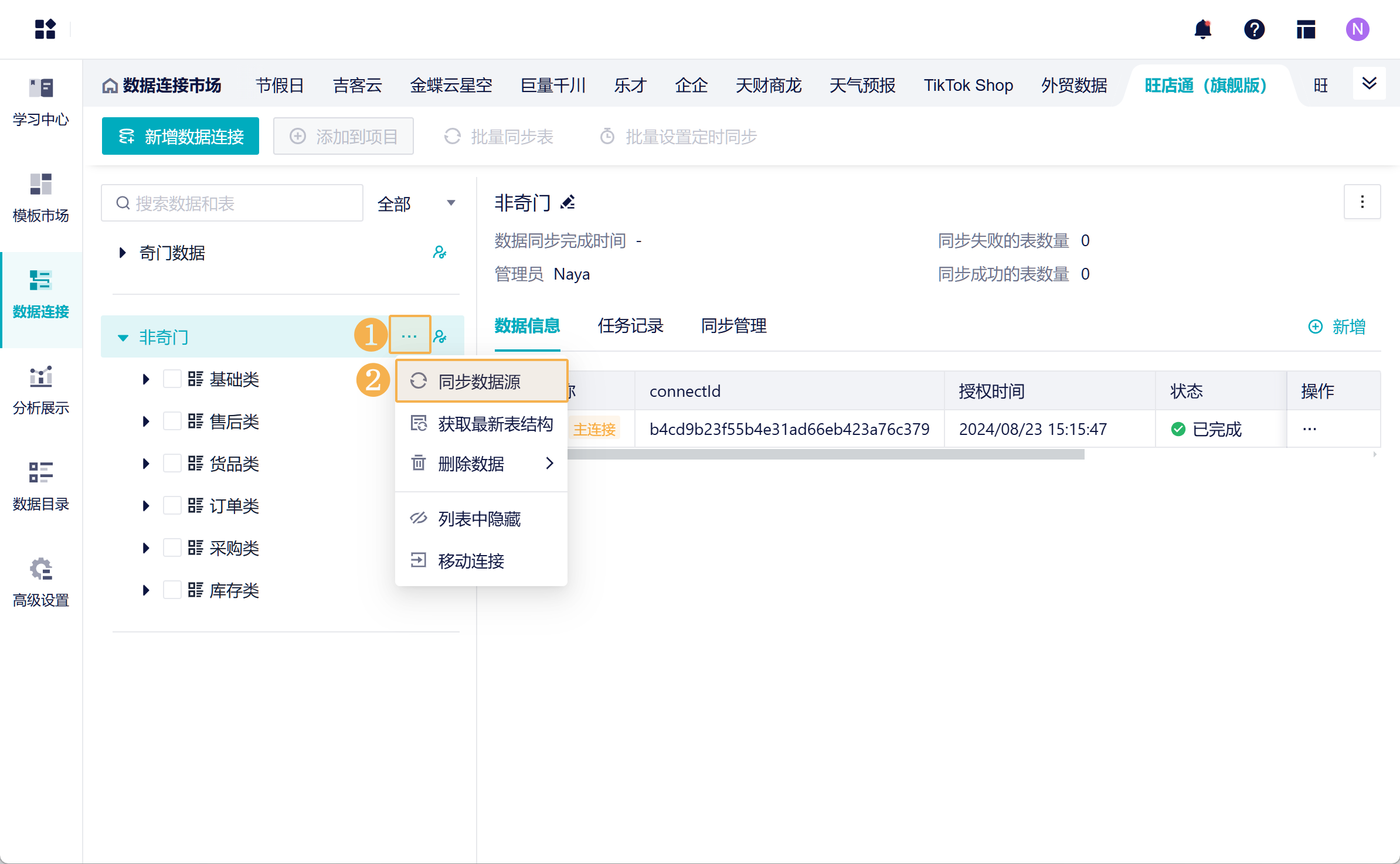This screenshot has width=1400, height=864.
Task: Check the 订单类 checkbox
Action: click(172, 505)
